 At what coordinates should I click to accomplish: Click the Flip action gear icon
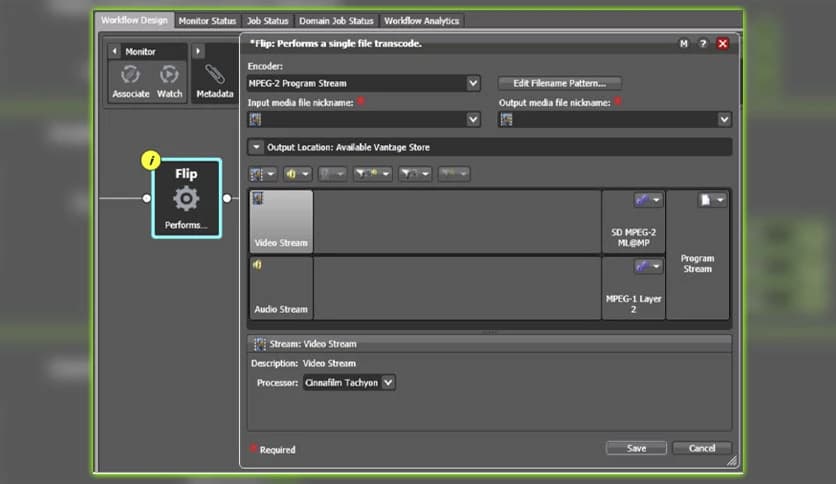pyautogui.click(x=186, y=198)
